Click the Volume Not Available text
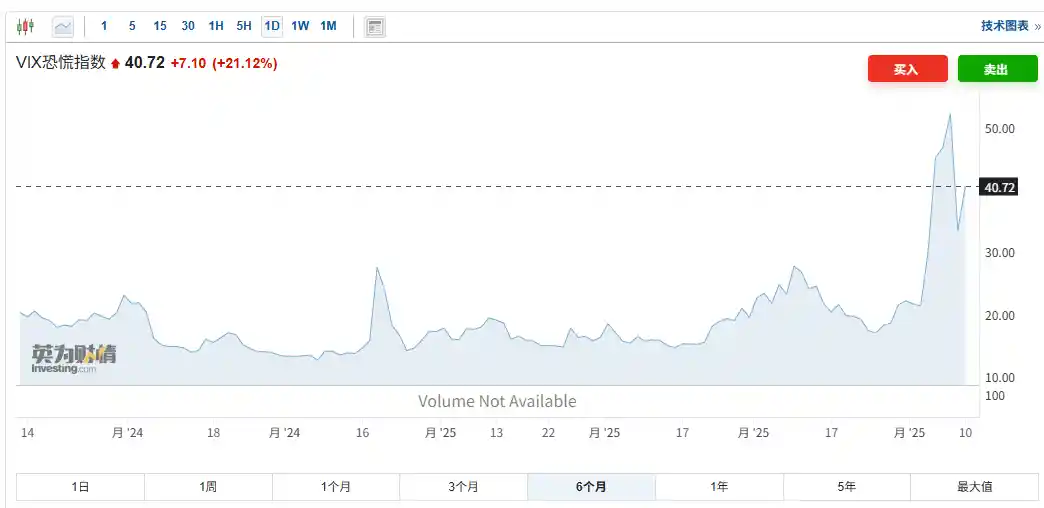 (497, 401)
